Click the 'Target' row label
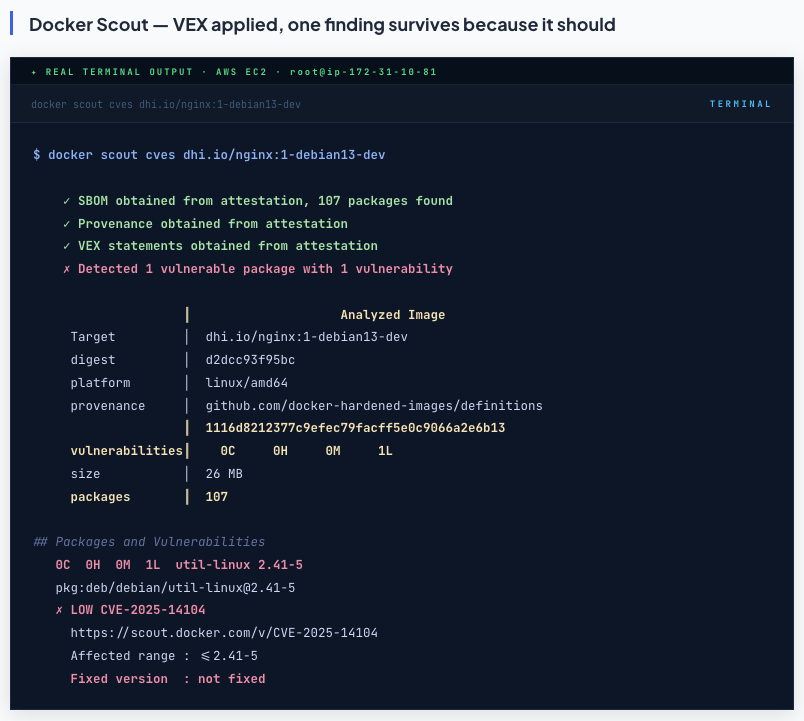Viewport: 804px width, 721px height. click(93, 337)
